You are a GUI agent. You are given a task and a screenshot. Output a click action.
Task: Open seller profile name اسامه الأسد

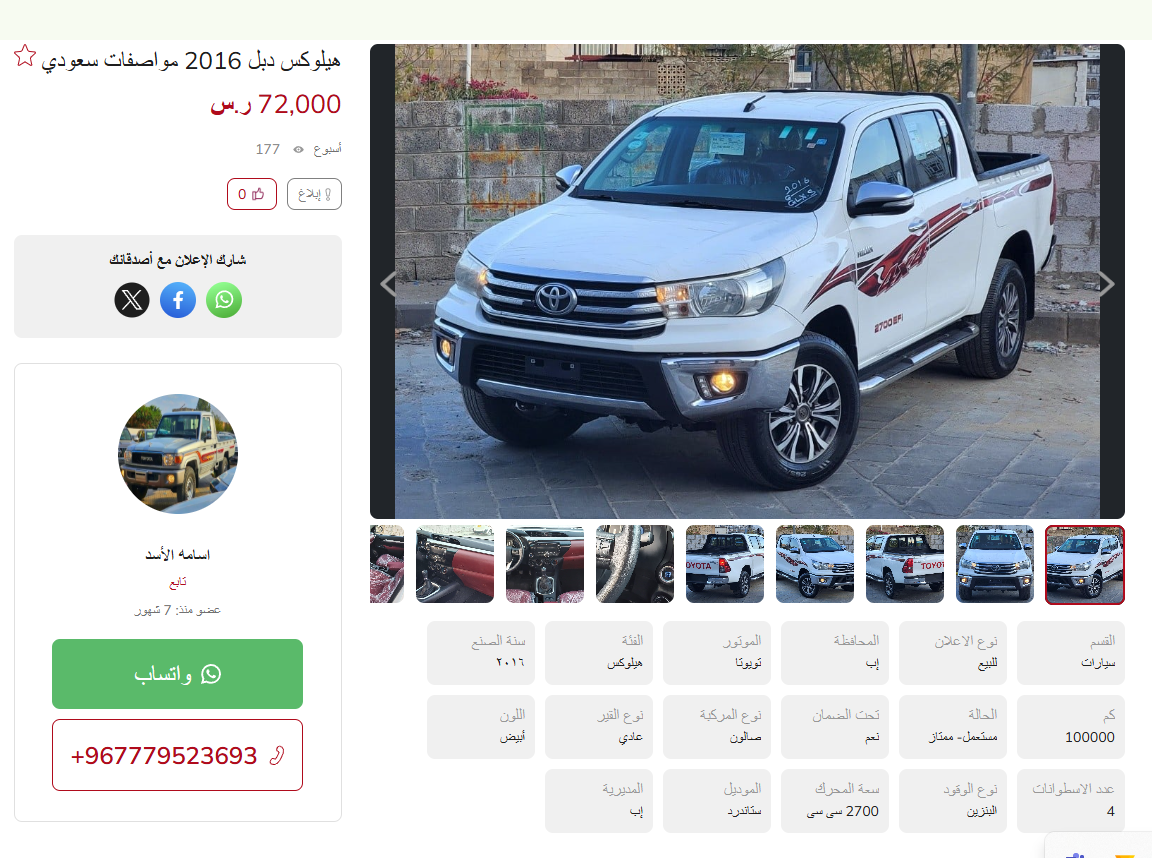click(178, 554)
